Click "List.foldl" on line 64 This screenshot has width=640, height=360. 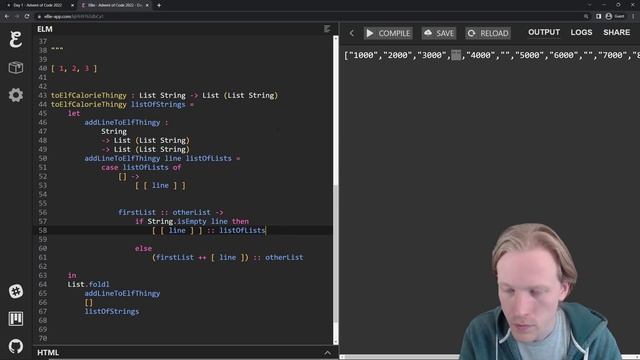tap(89, 284)
